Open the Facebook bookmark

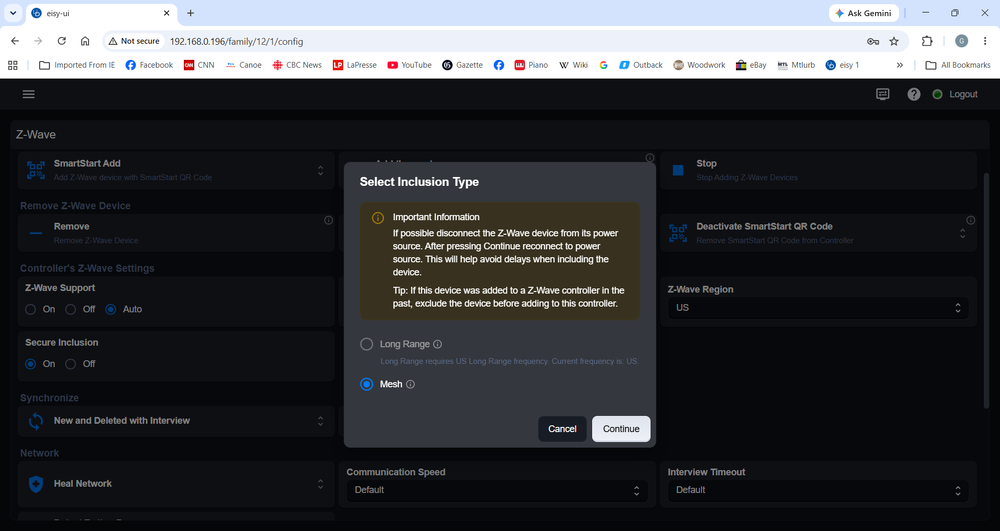149,65
